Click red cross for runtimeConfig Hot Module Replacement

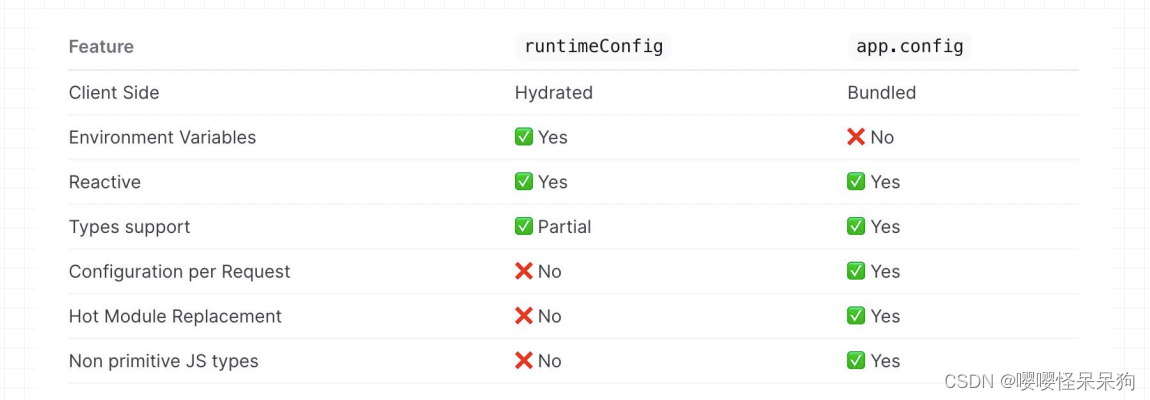point(524,316)
